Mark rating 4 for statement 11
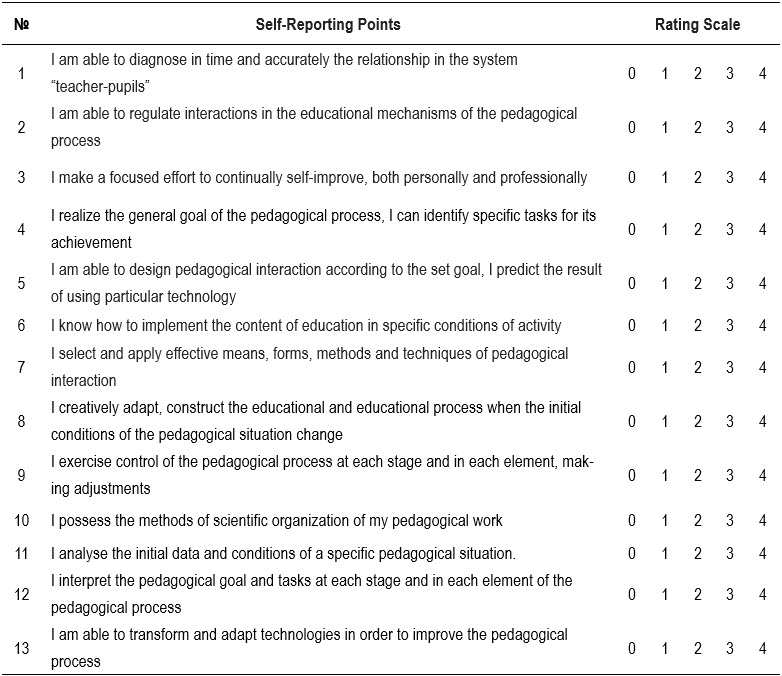 point(763,553)
